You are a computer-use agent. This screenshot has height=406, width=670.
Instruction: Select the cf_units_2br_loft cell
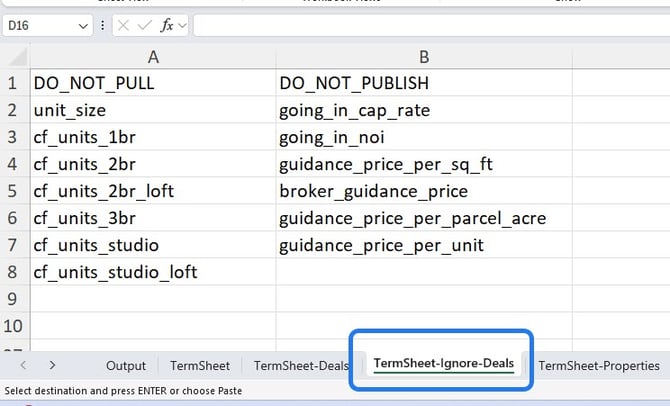point(153,191)
